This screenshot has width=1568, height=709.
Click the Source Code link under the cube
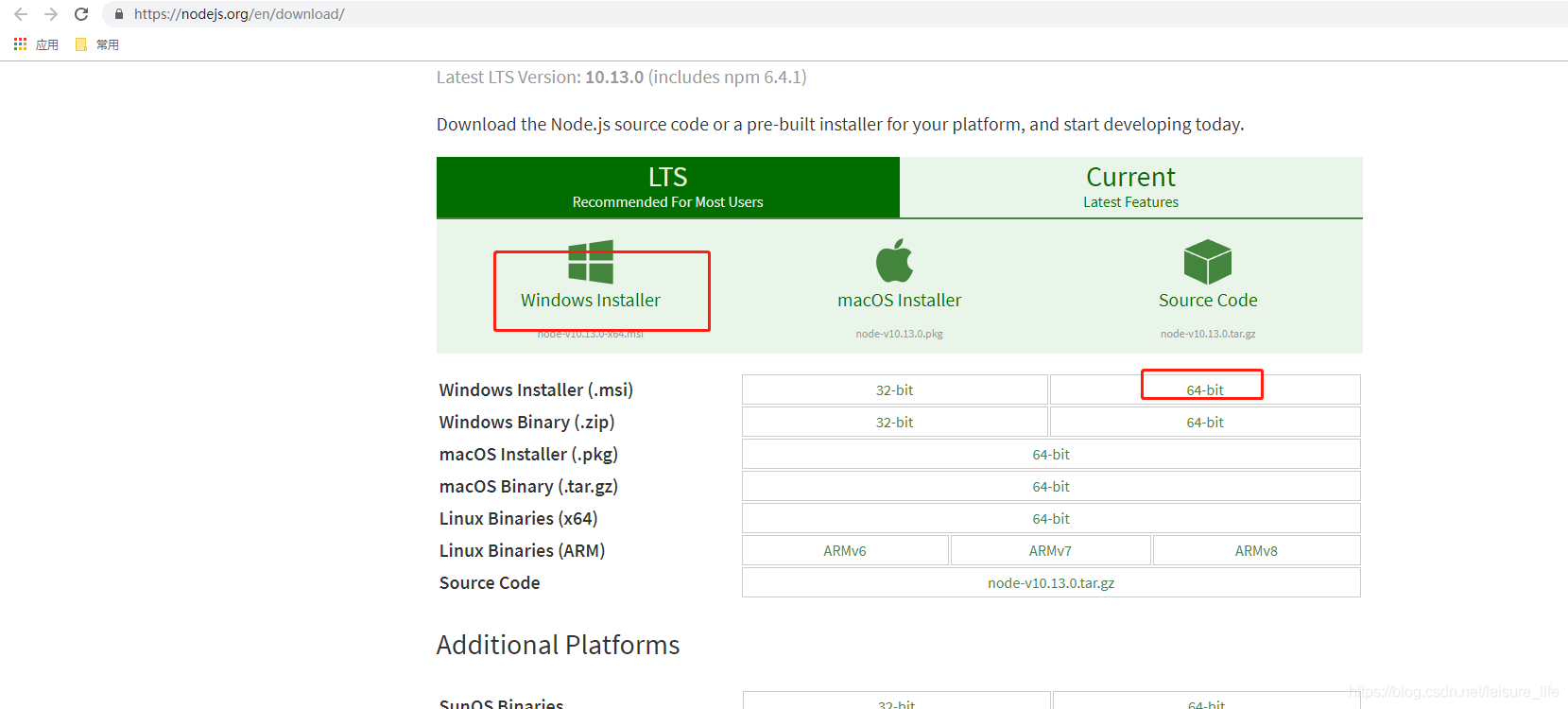[1208, 300]
